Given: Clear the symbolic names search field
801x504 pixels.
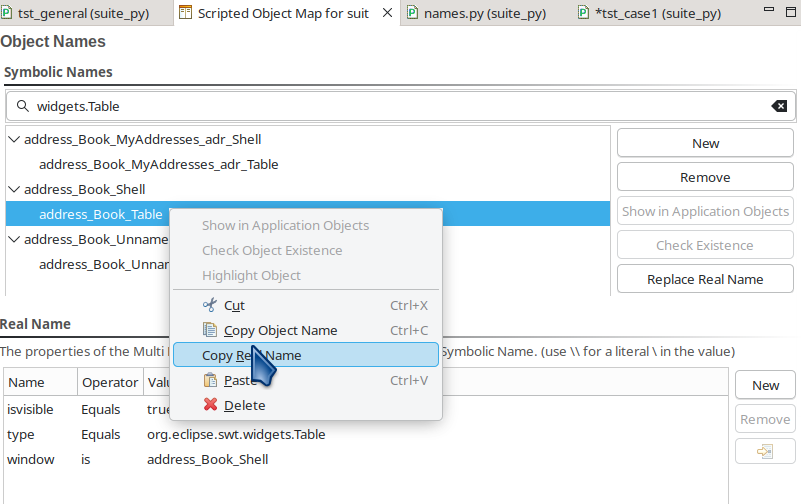Looking at the screenshot, I should tap(779, 106).
